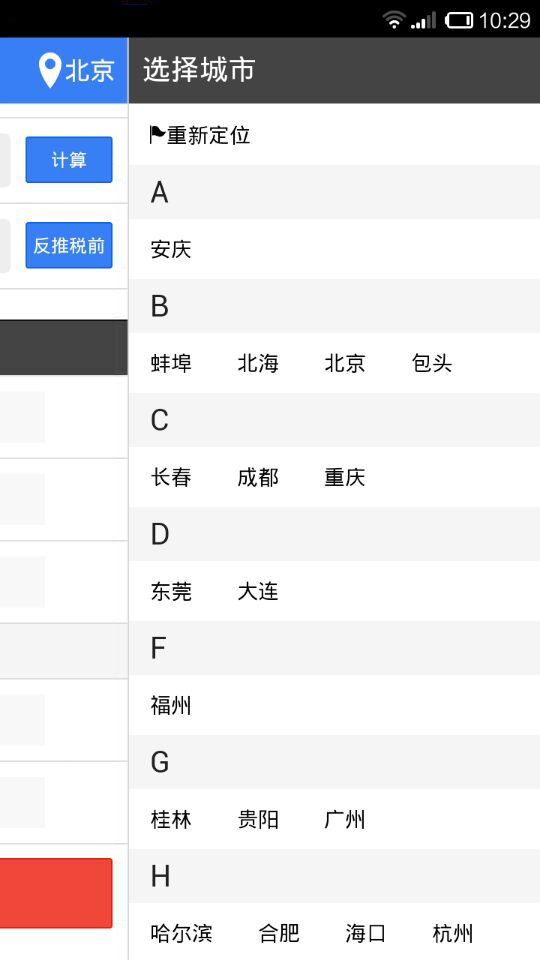Choose 北海 from city list

point(258,364)
